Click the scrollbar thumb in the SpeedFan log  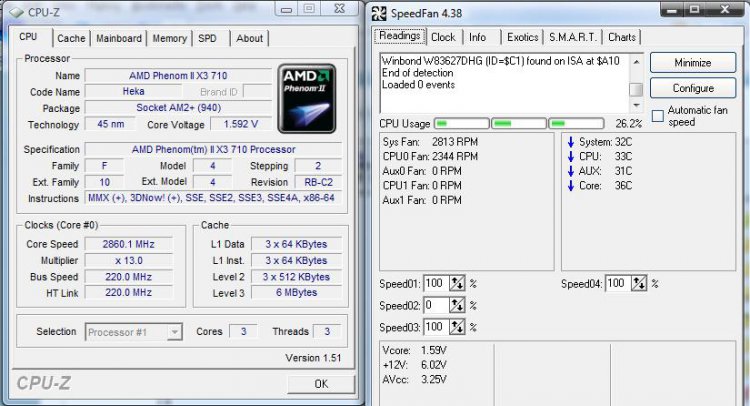tap(636, 90)
